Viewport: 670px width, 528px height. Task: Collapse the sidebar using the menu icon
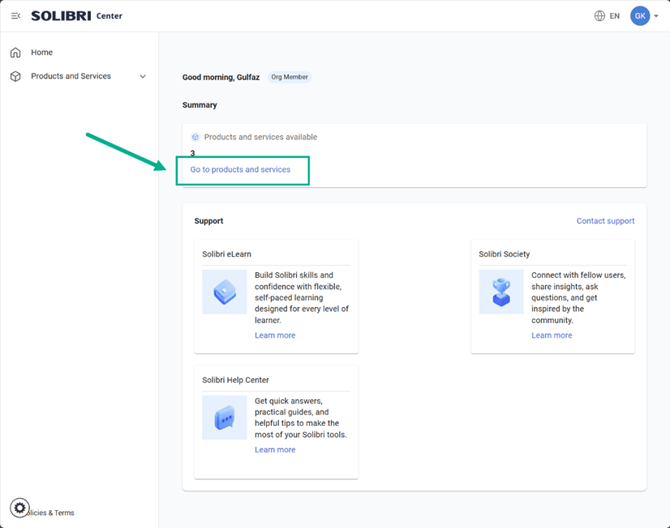coord(16,16)
